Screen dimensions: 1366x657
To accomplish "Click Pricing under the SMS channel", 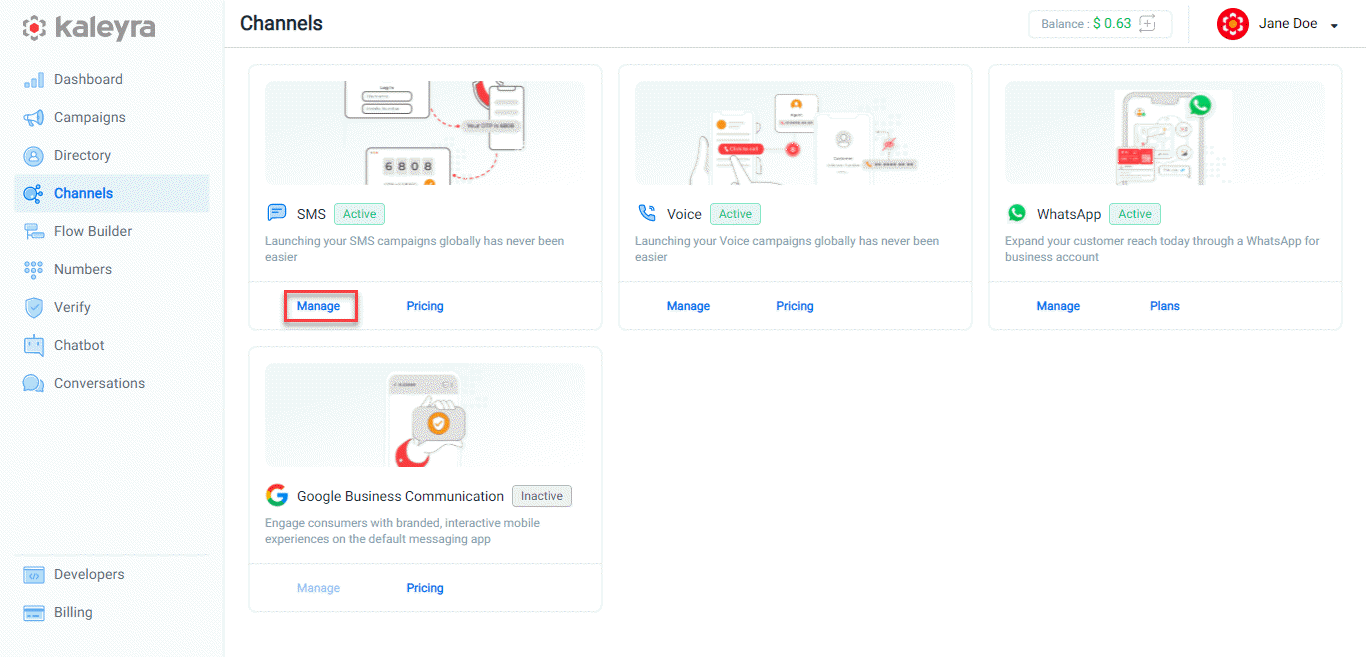I will coord(425,306).
